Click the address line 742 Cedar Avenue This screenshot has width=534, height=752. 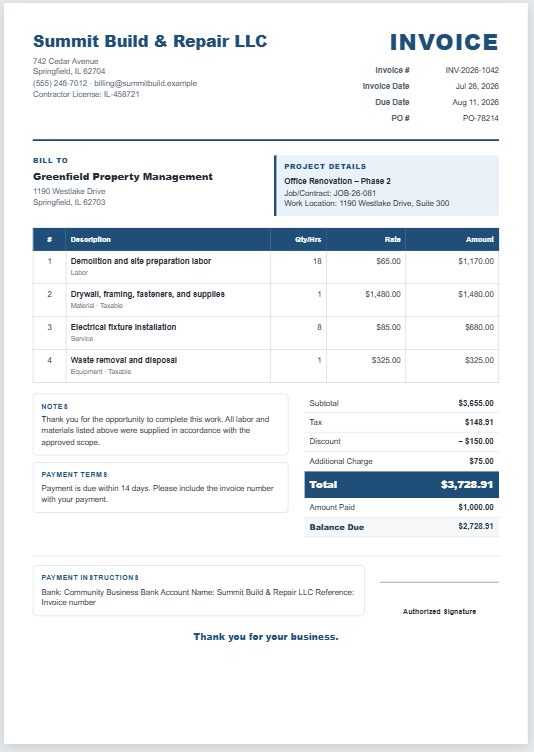(66, 61)
